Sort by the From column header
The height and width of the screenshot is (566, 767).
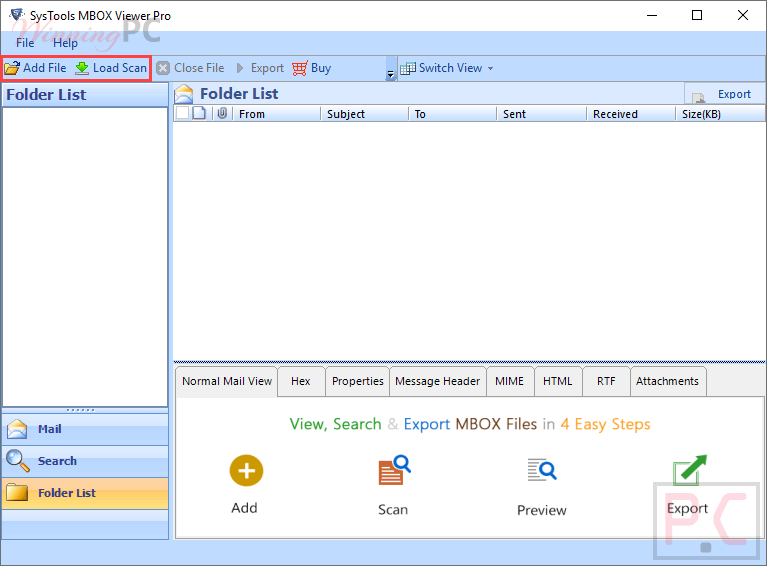pyautogui.click(x=276, y=114)
